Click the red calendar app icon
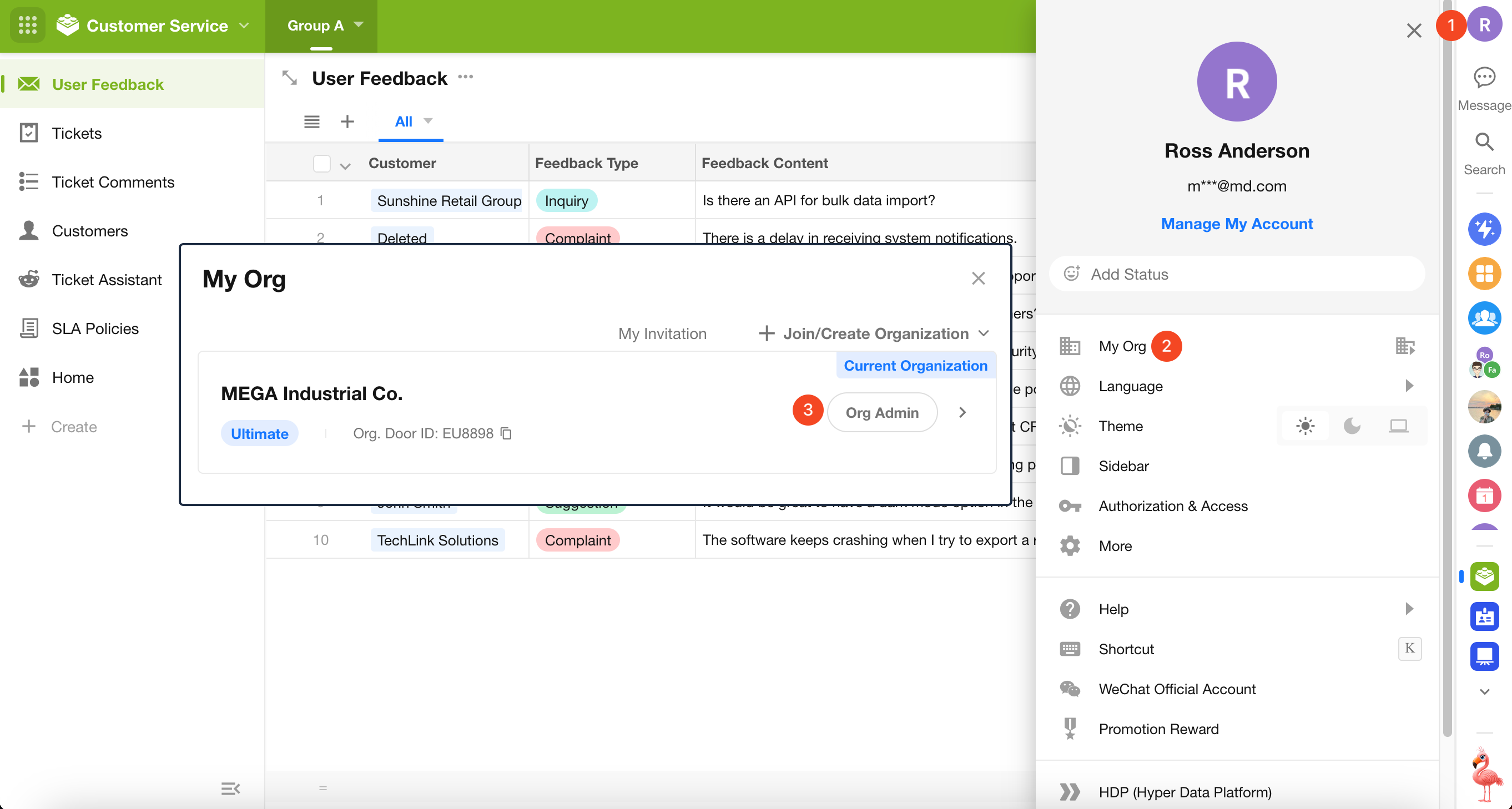Image resolution: width=1512 pixels, height=809 pixels. pyautogui.click(x=1484, y=495)
